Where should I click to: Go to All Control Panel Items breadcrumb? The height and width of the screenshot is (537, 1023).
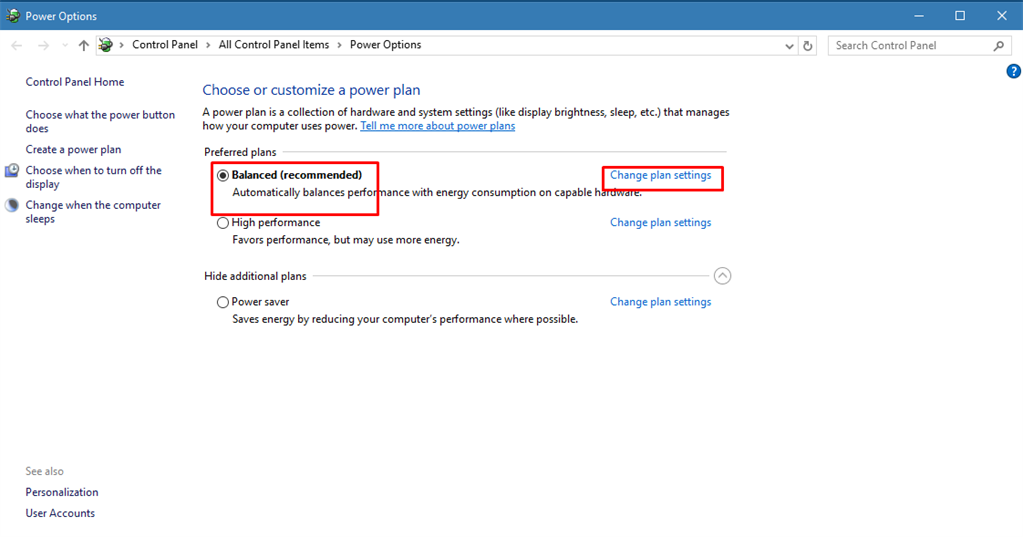(x=273, y=45)
